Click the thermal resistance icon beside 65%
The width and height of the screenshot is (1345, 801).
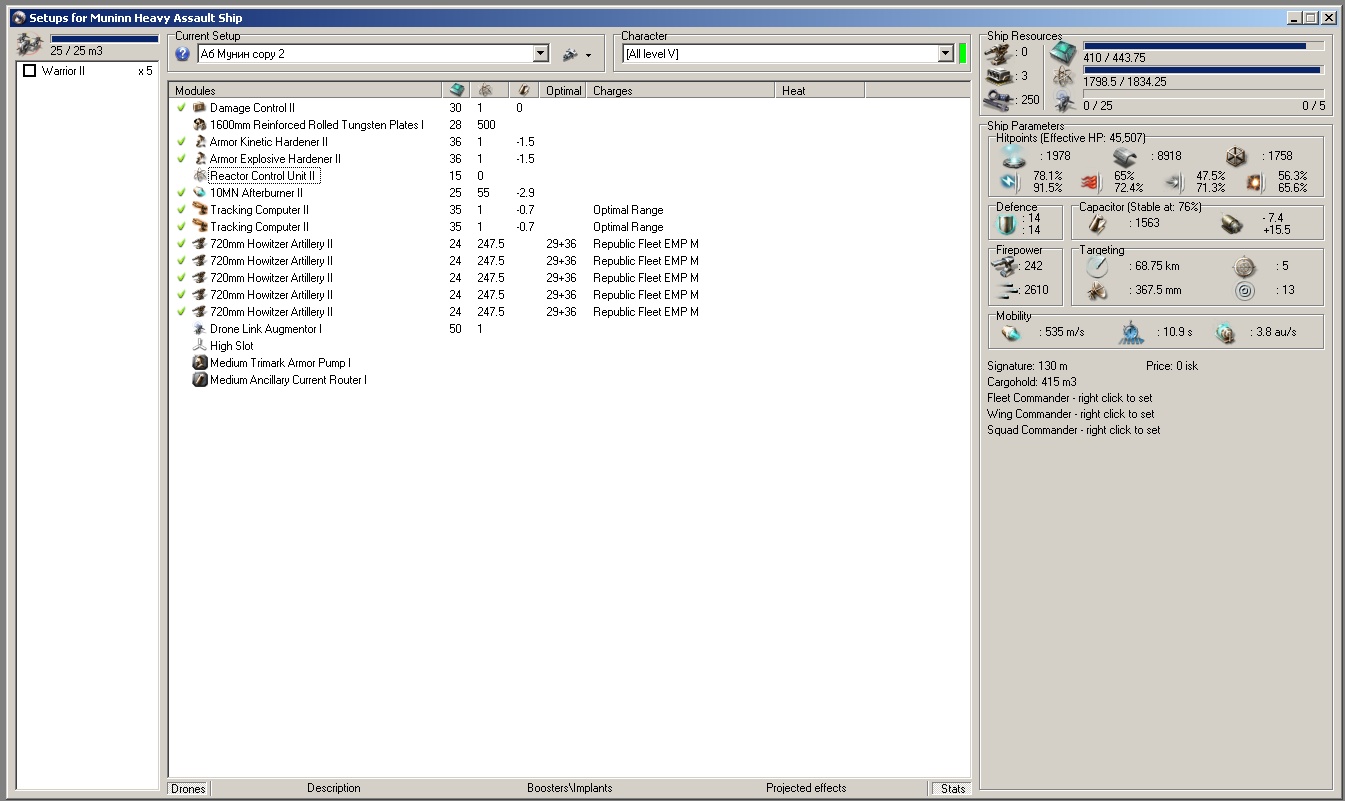tap(1090, 182)
